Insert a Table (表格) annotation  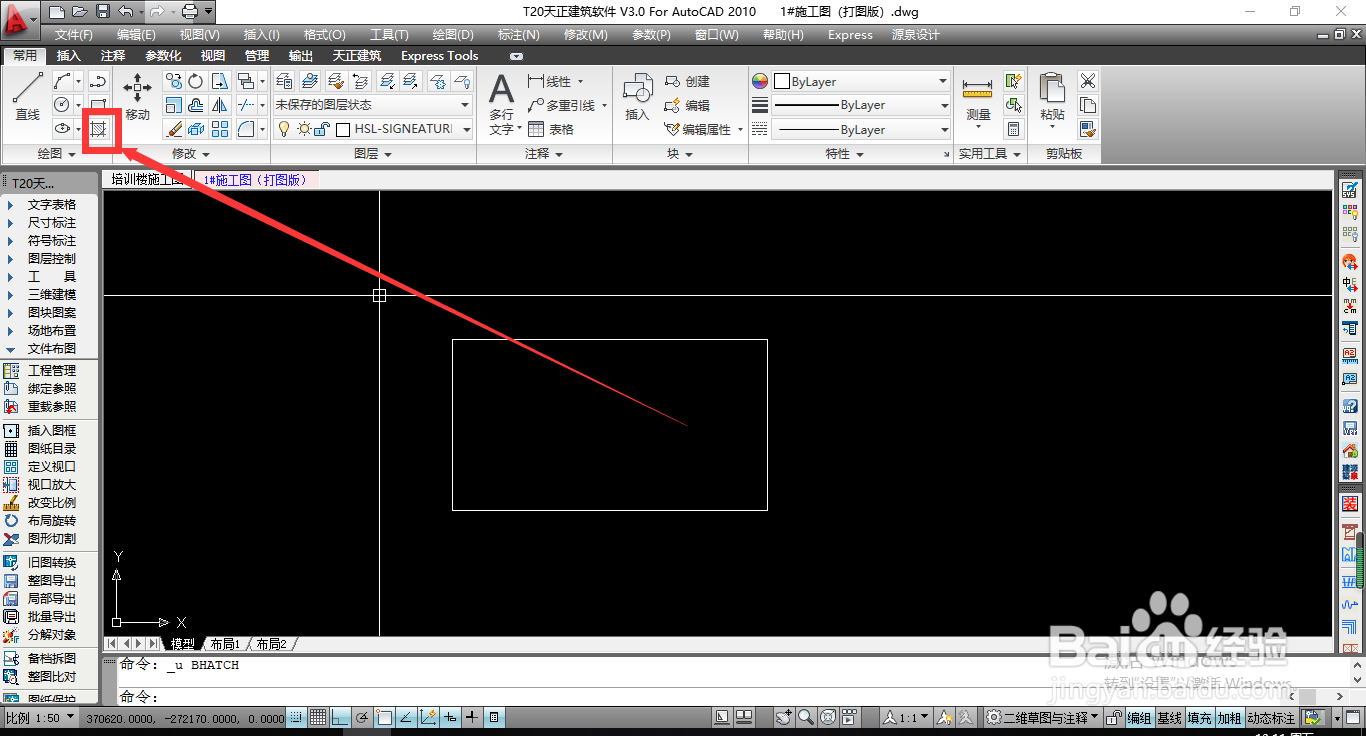(x=551, y=129)
